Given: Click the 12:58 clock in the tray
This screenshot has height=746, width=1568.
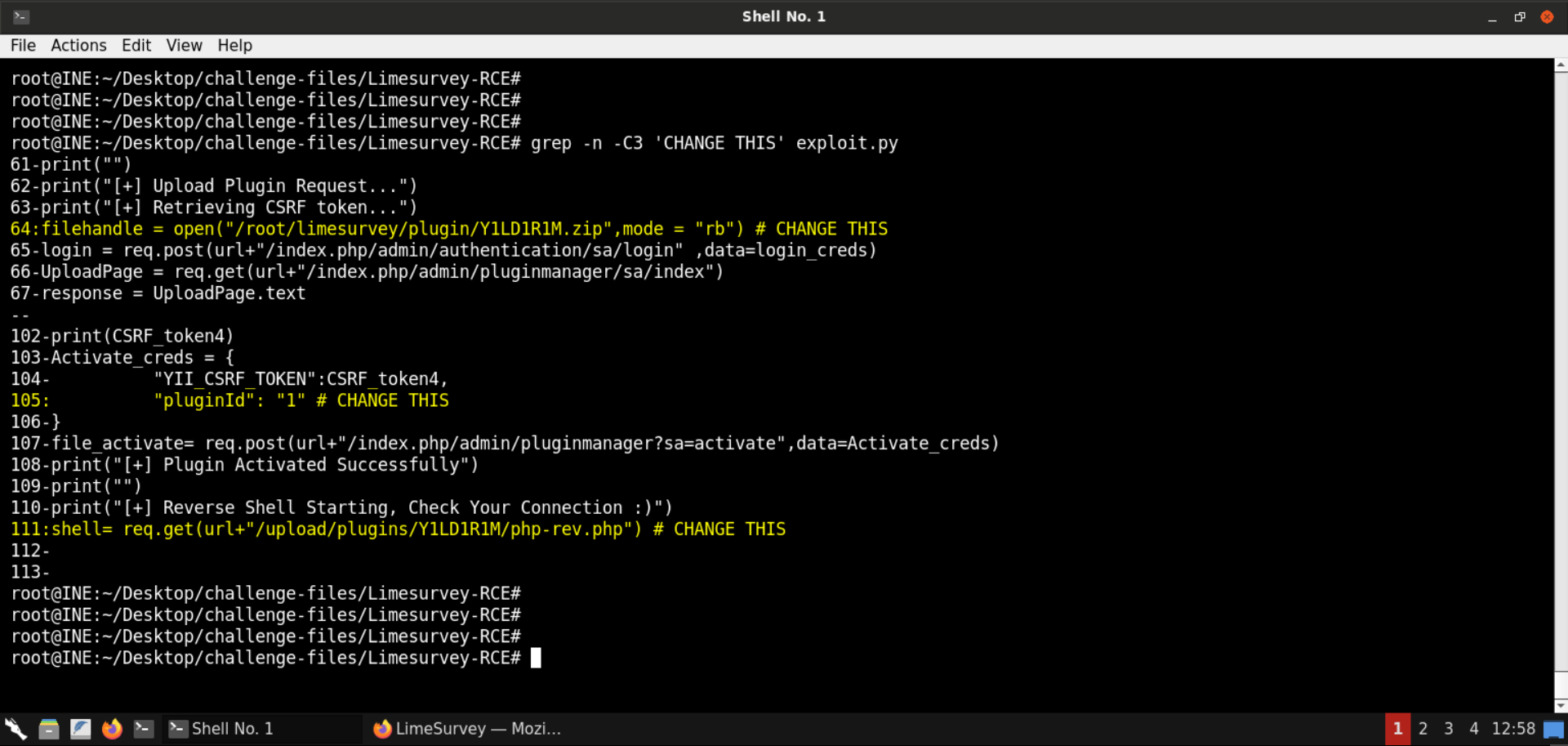Looking at the screenshot, I should point(1513,728).
